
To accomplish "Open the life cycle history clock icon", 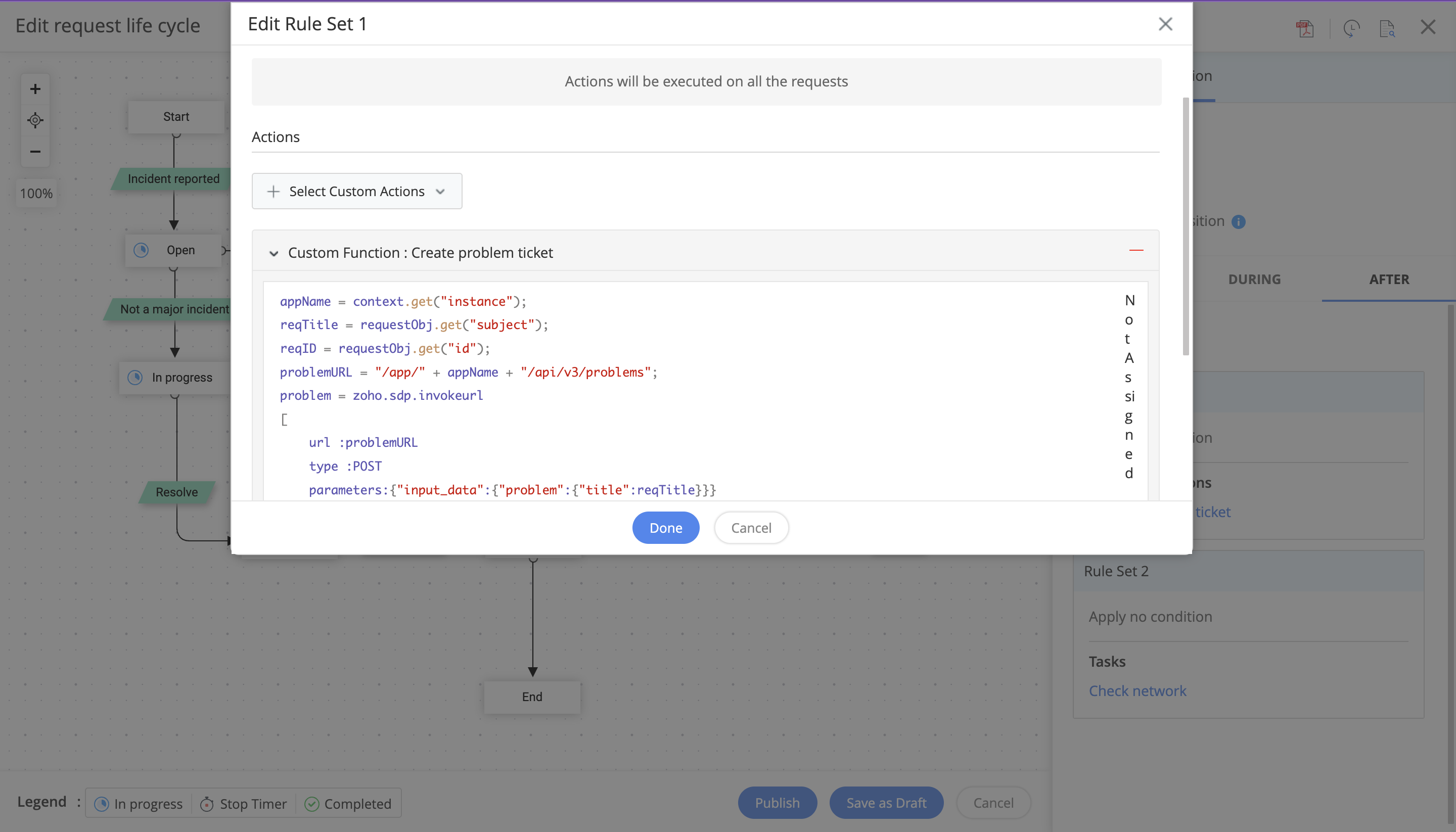I will [1351, 27].
